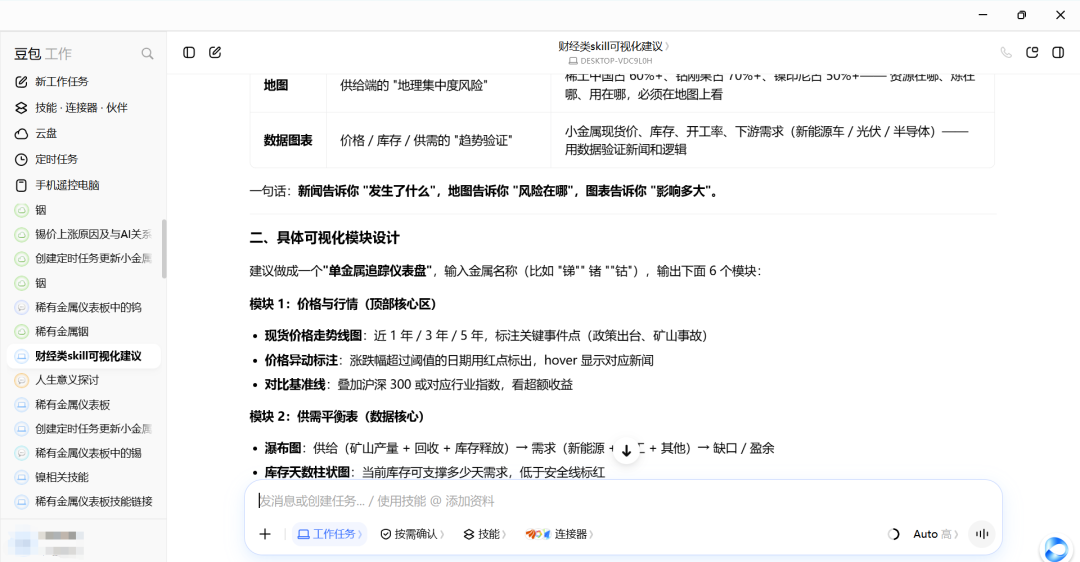Click the table cell 供给端的 "地理集中度风险"
Screen dimensions: 1080x562
coord(439,85)
